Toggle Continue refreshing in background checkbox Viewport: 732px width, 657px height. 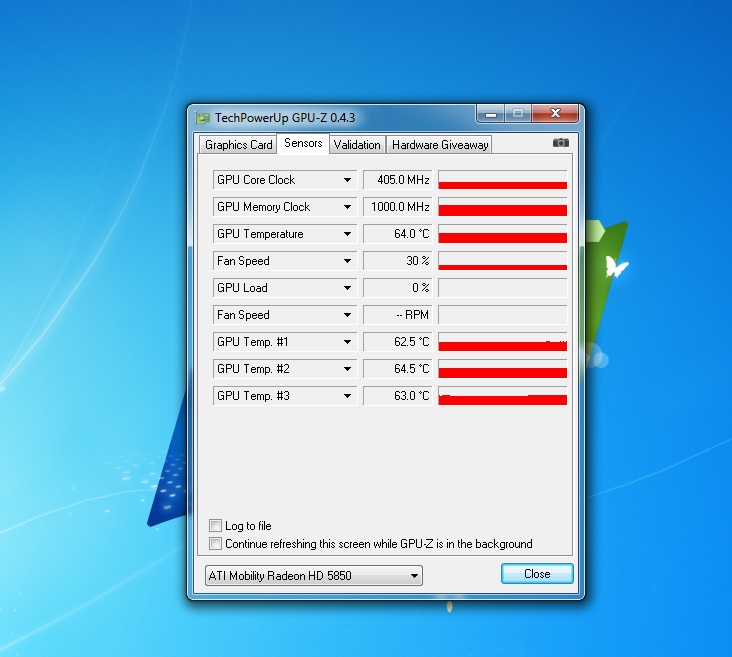pos(215,544)
